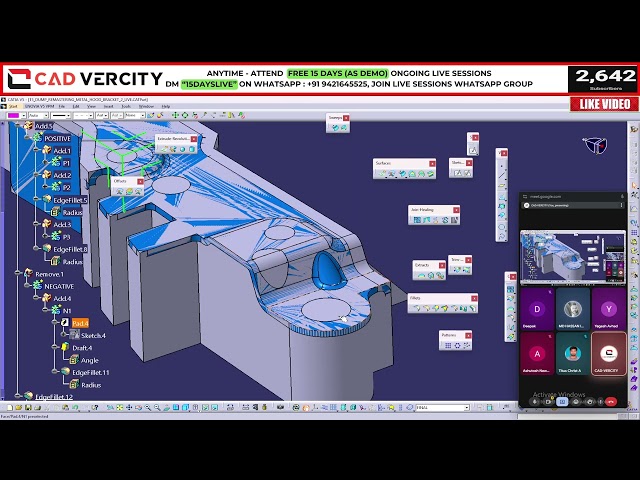Click the last icon in the Surfaces toolbar

(x=431, y=174)
